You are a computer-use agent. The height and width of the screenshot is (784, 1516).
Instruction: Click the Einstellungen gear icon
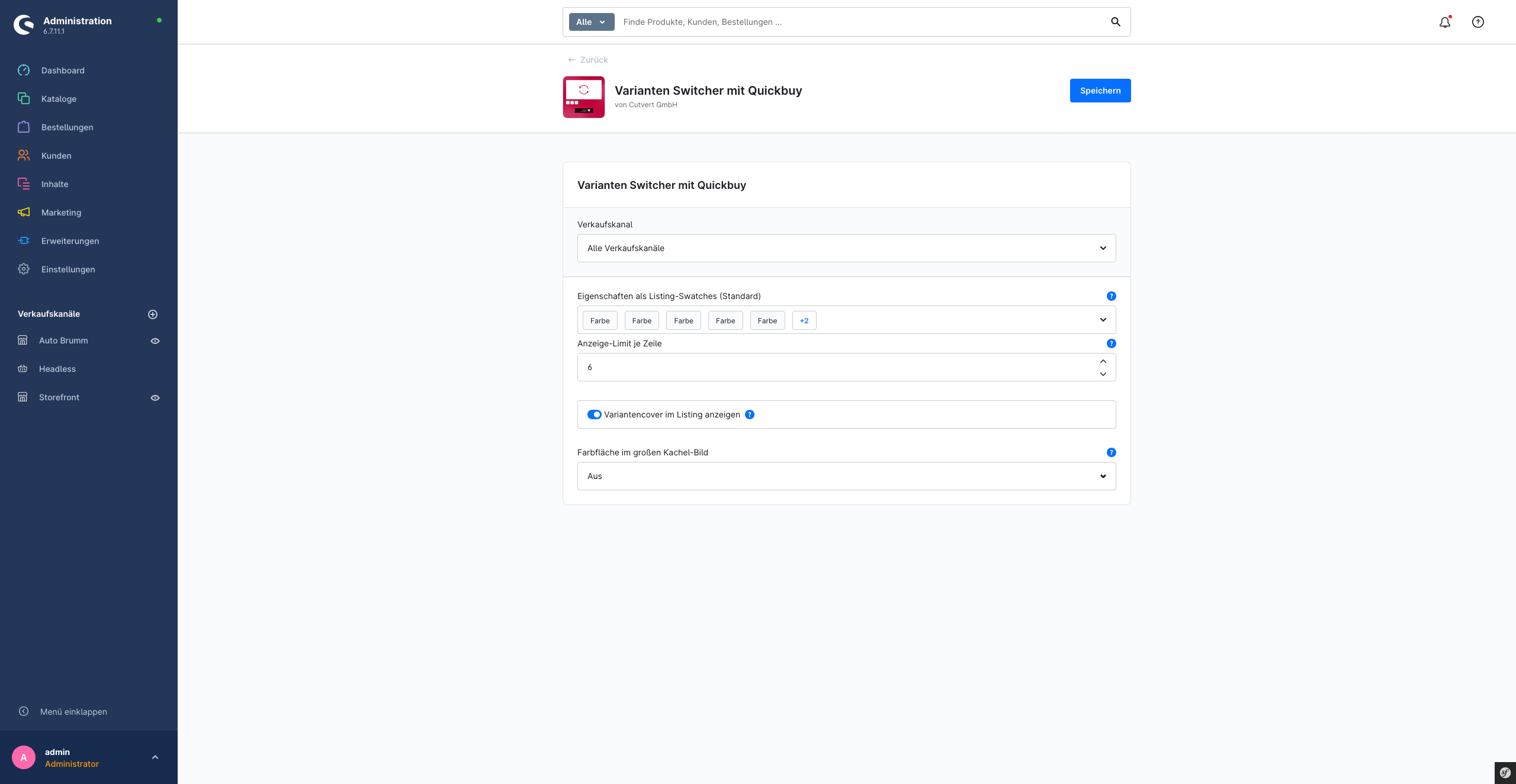[24, 269]
